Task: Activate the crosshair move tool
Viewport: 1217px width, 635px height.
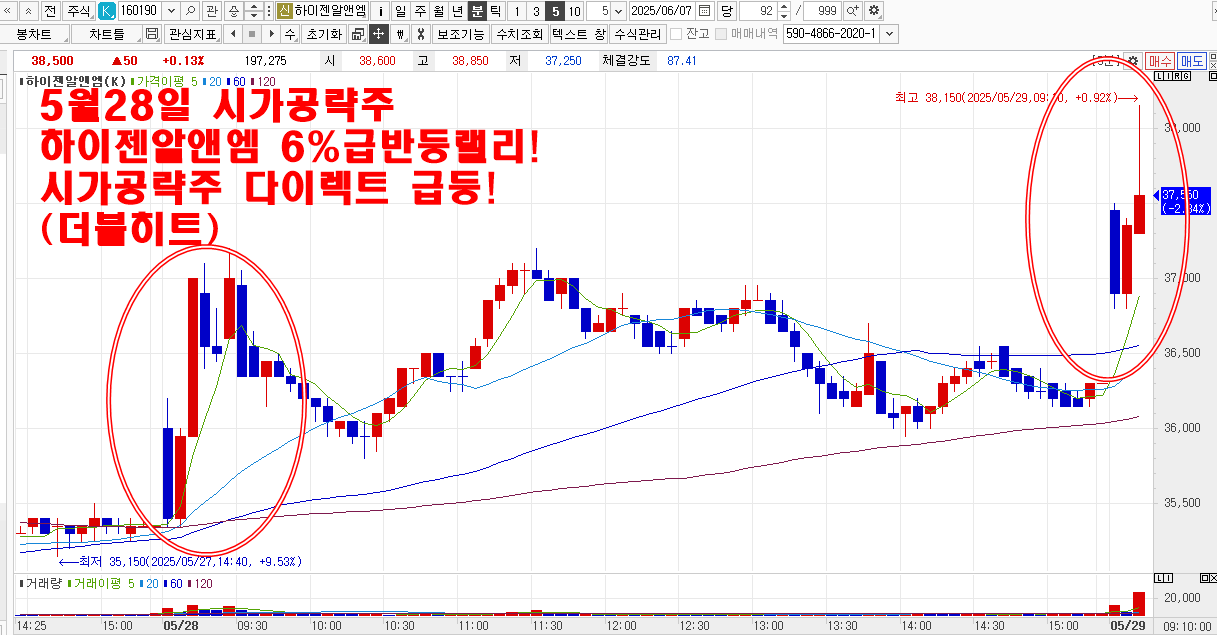Action: [378, 33]
